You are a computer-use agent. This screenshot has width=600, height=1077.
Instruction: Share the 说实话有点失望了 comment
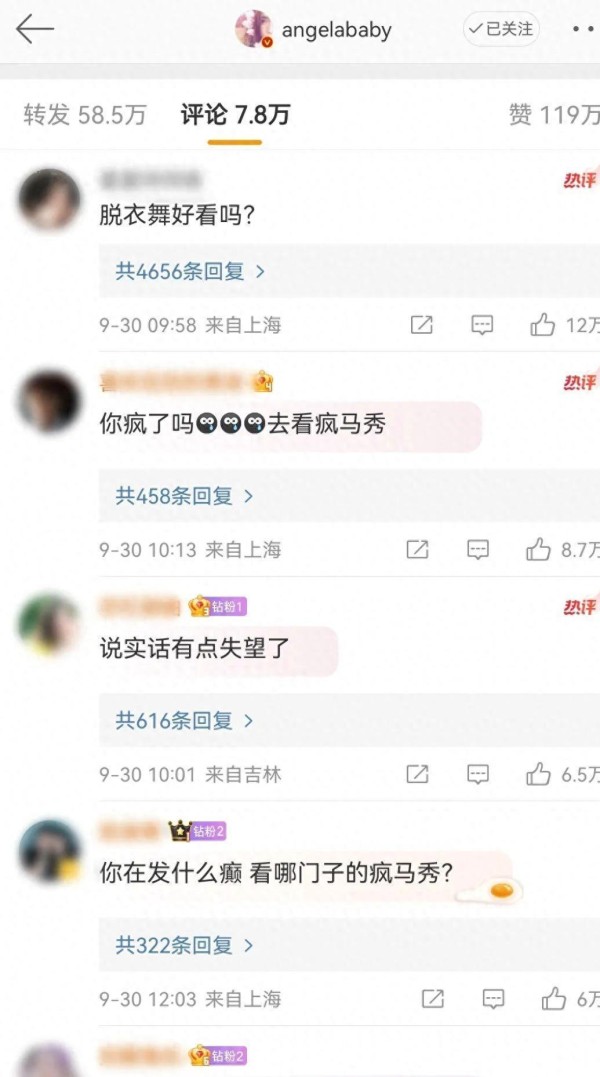417,775
